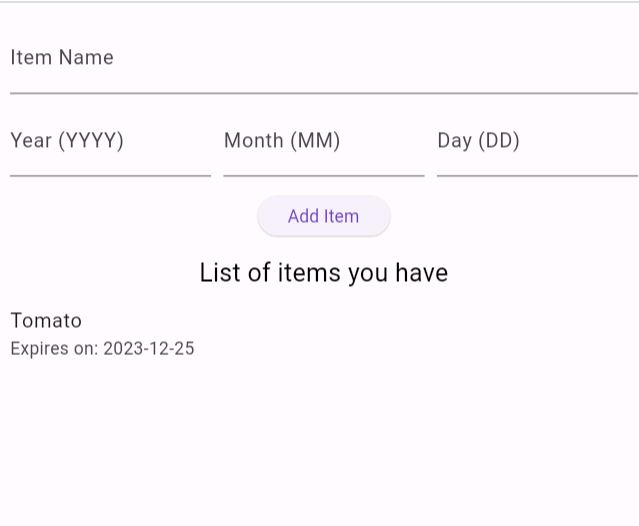Tap the 'Year (YYYY)' placeholder label

click(x=67, y=141)
